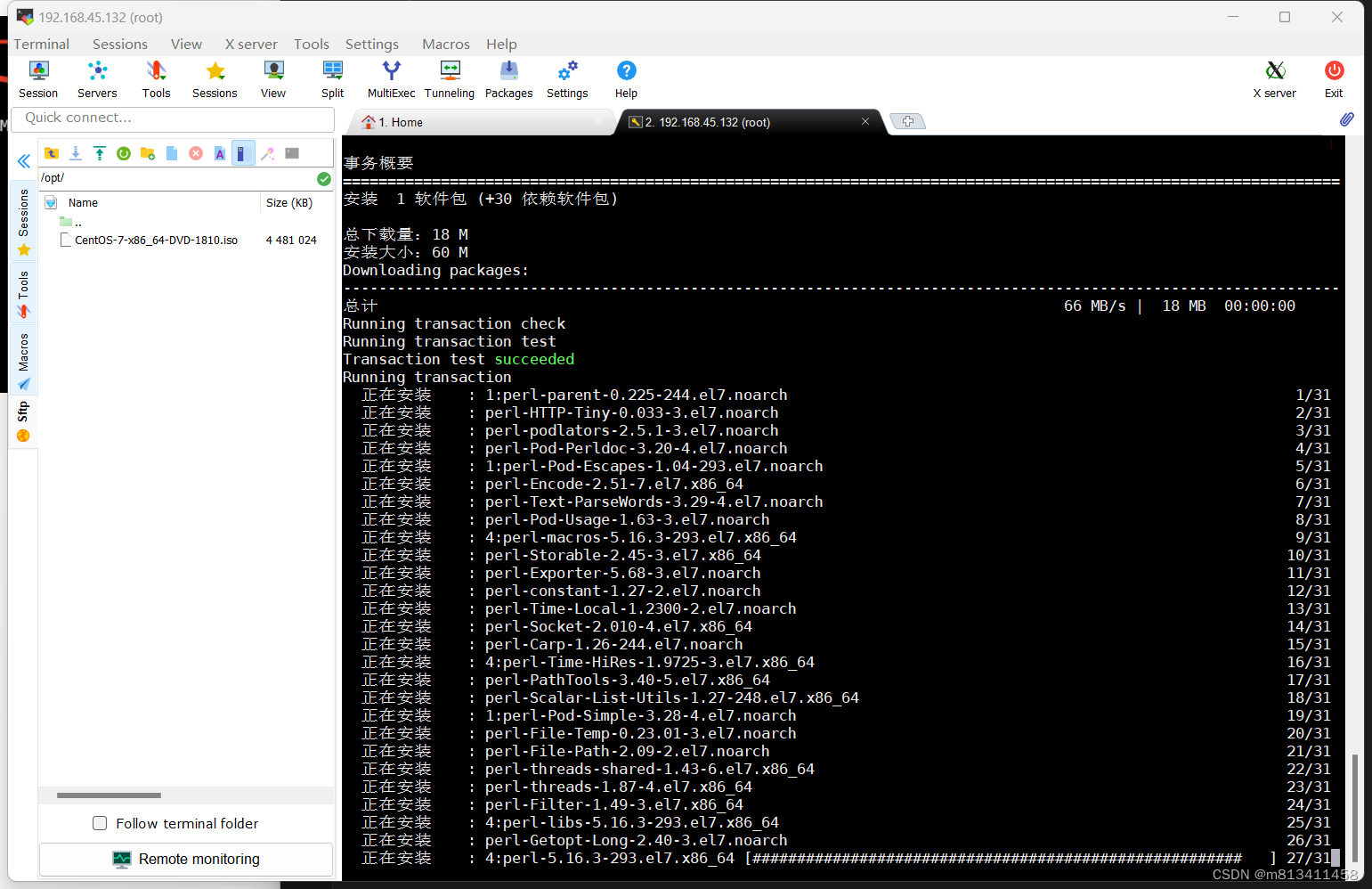Click the SFTP download selected files icon

click(76, 153)
